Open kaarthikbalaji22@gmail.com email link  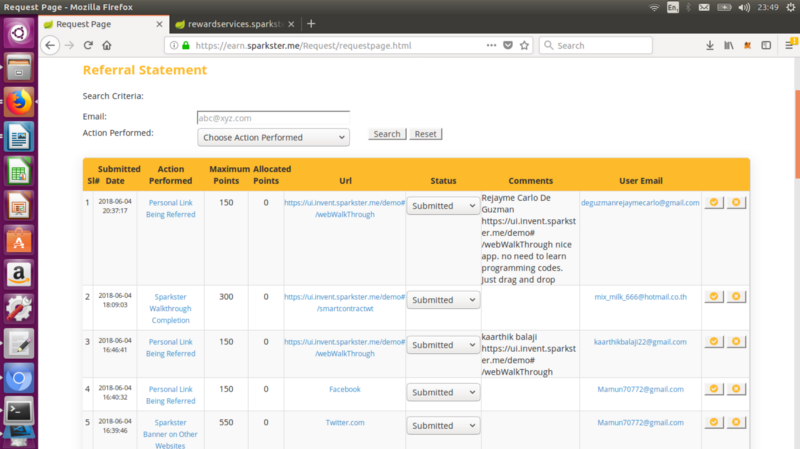(640, 342)
